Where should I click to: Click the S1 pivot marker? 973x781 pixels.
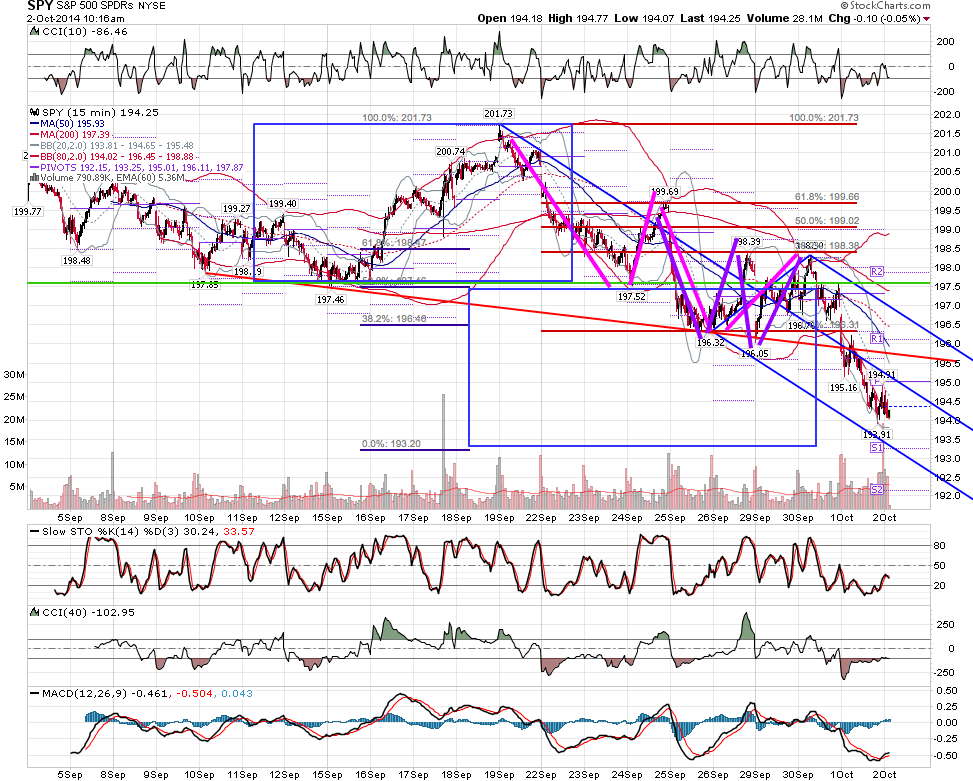coord(876,447)
